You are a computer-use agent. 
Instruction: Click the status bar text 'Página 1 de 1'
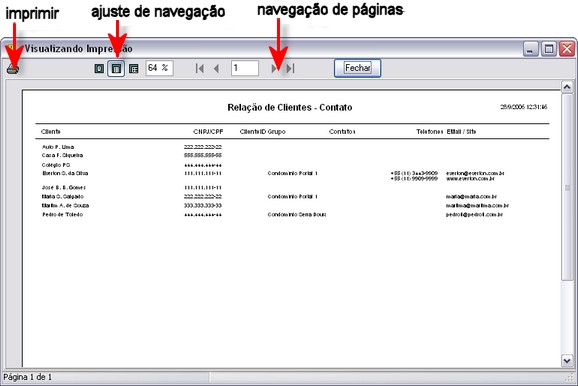[28, 377]
